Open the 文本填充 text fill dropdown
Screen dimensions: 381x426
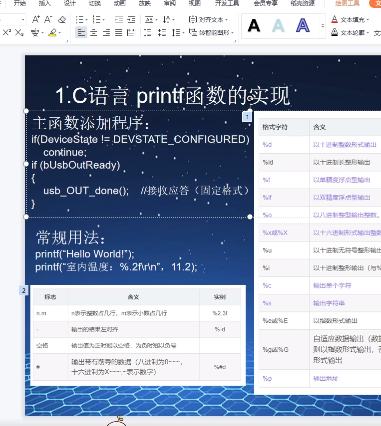click(x=350, y=20)
